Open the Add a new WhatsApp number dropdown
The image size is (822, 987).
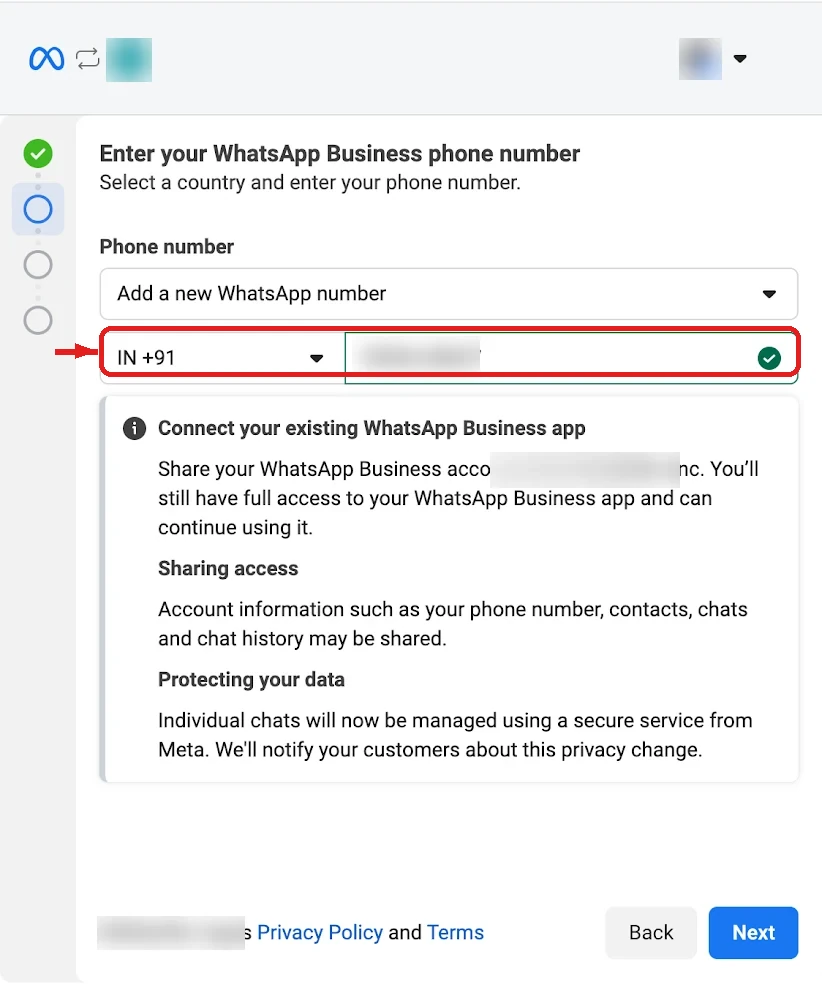click(449, 294)
